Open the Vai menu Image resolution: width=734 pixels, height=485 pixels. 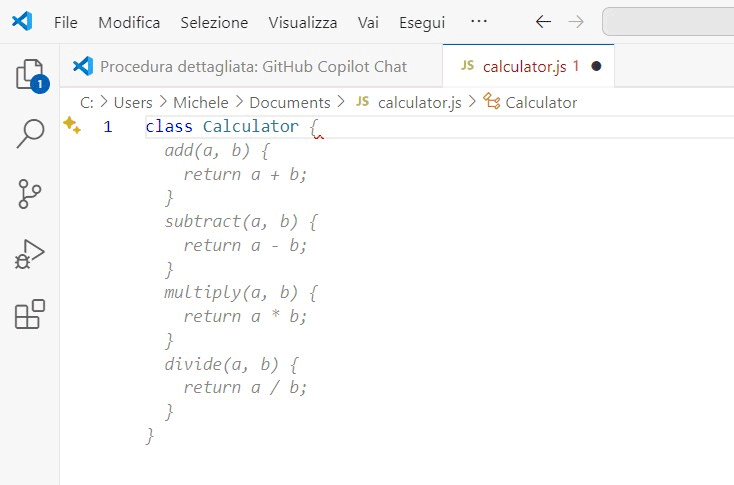[x=368, y=22]
